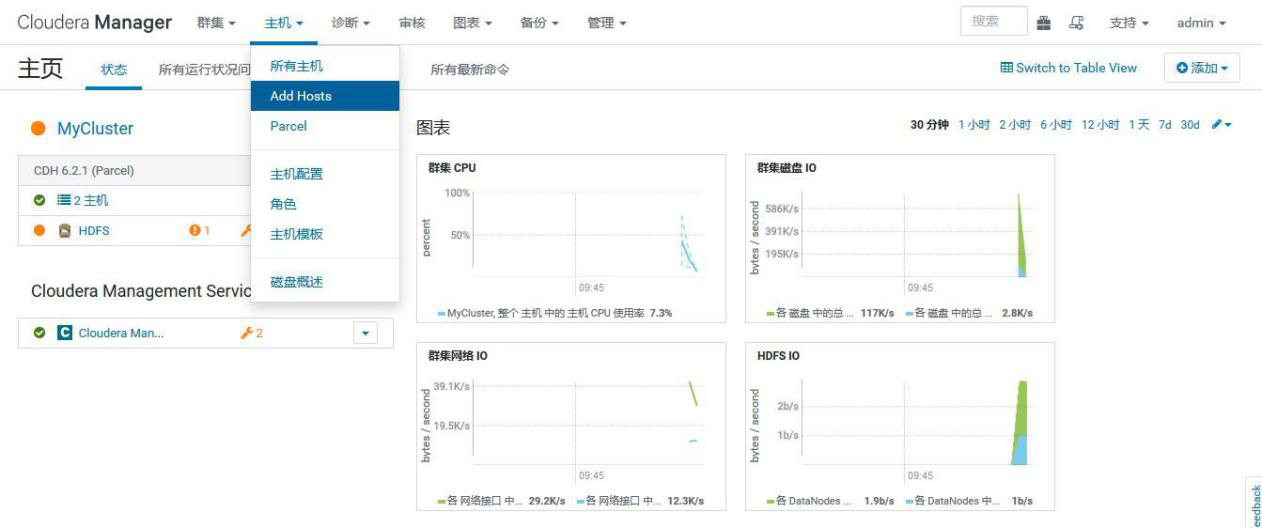Open the Cloudera Man... service link
The image size is (1262, 528).
(121, 333)
